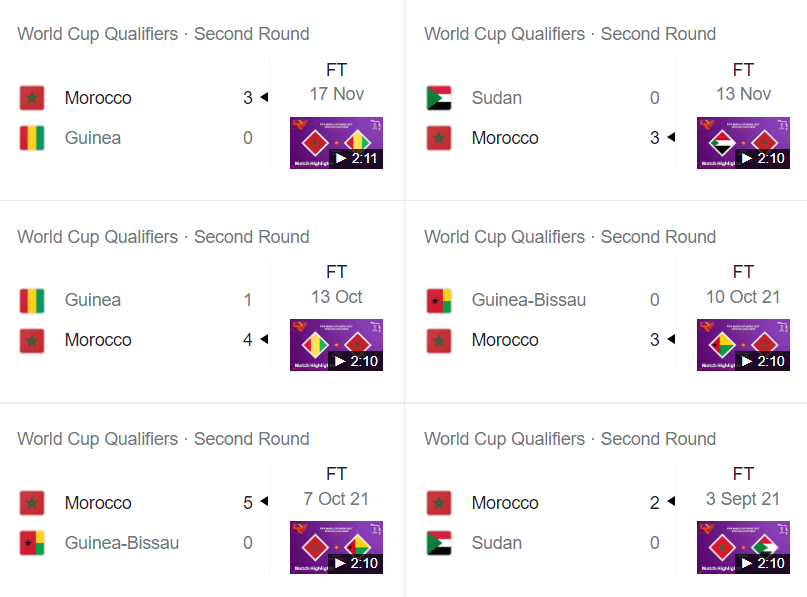Play the 7 Oct 21 Morocco highlights video
Viewport: 807px width, 597px height.
336,547
